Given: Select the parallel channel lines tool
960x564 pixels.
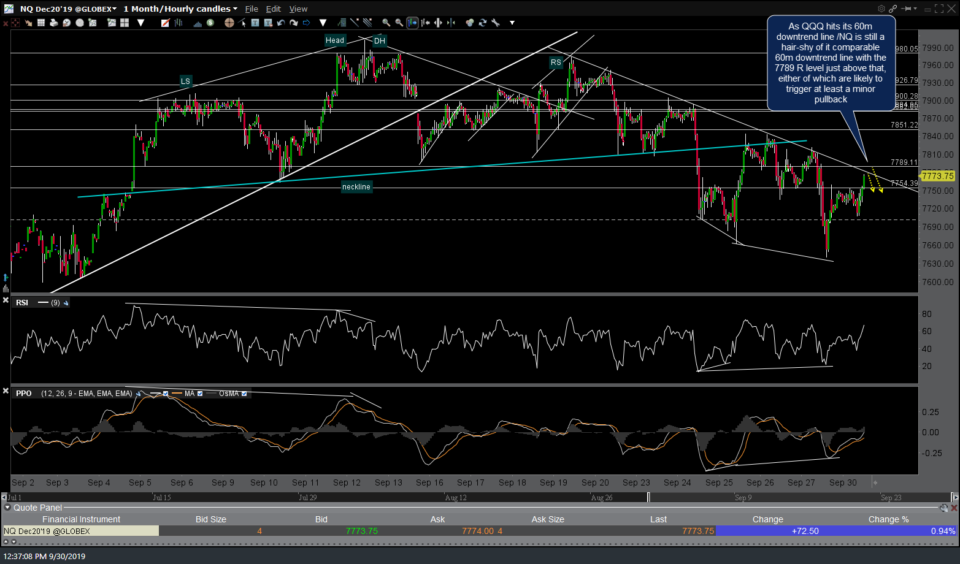Looking at the screenshot, I should [x=367, y=23].
